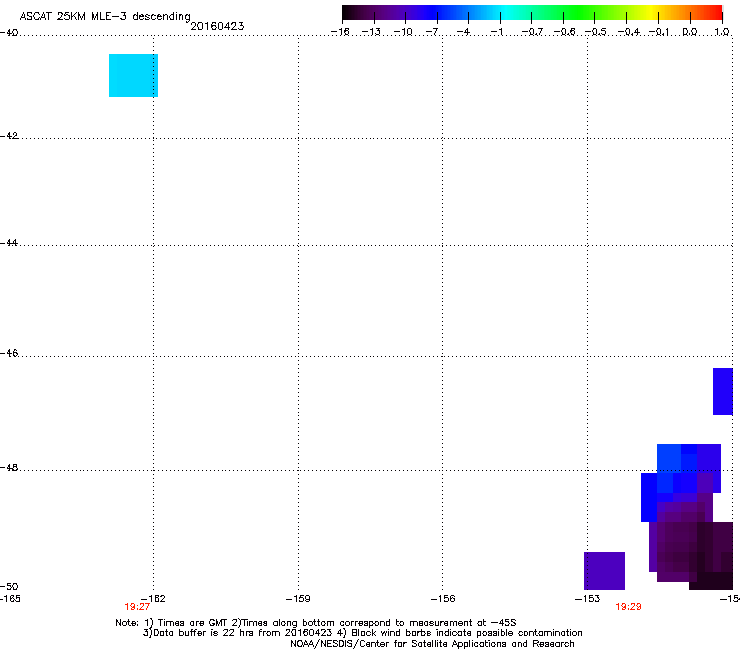The height and width of the screenshot is (650, 740).
Task: Click the purple data square near -153 longitude
Action: point(604,571)
